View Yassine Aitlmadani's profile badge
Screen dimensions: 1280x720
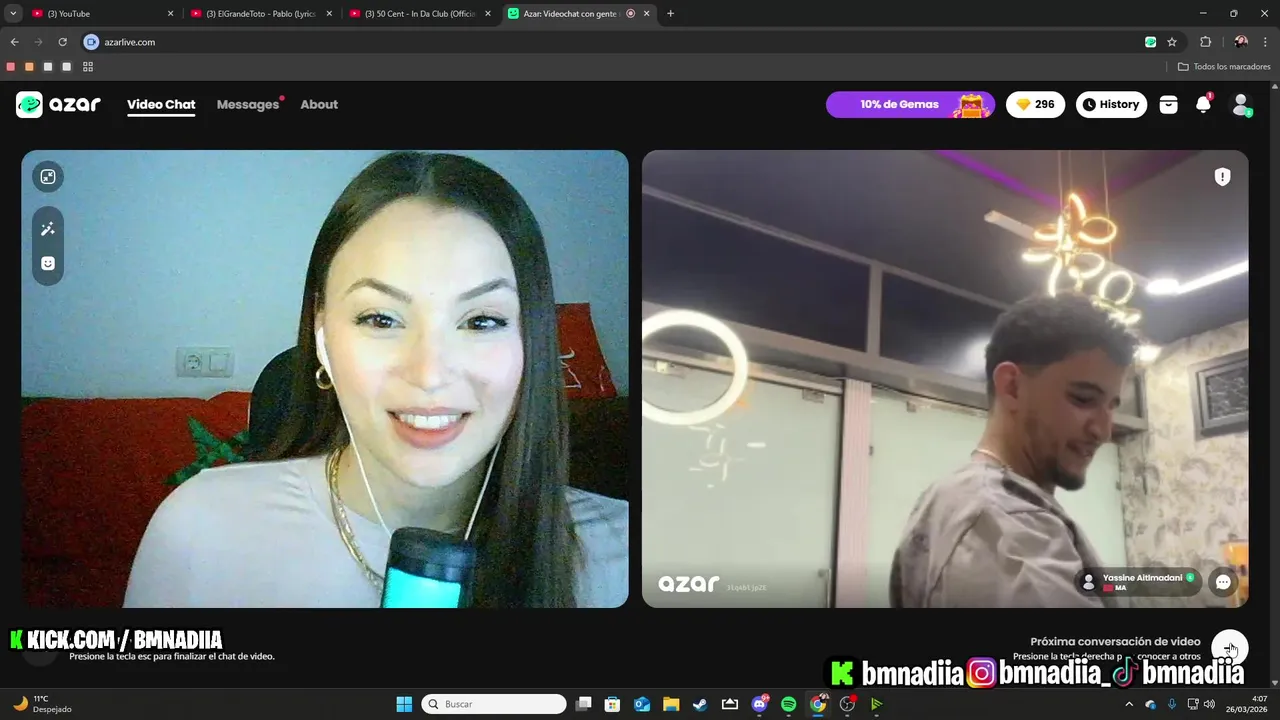pyautogui.click(x=1138, y=582)
